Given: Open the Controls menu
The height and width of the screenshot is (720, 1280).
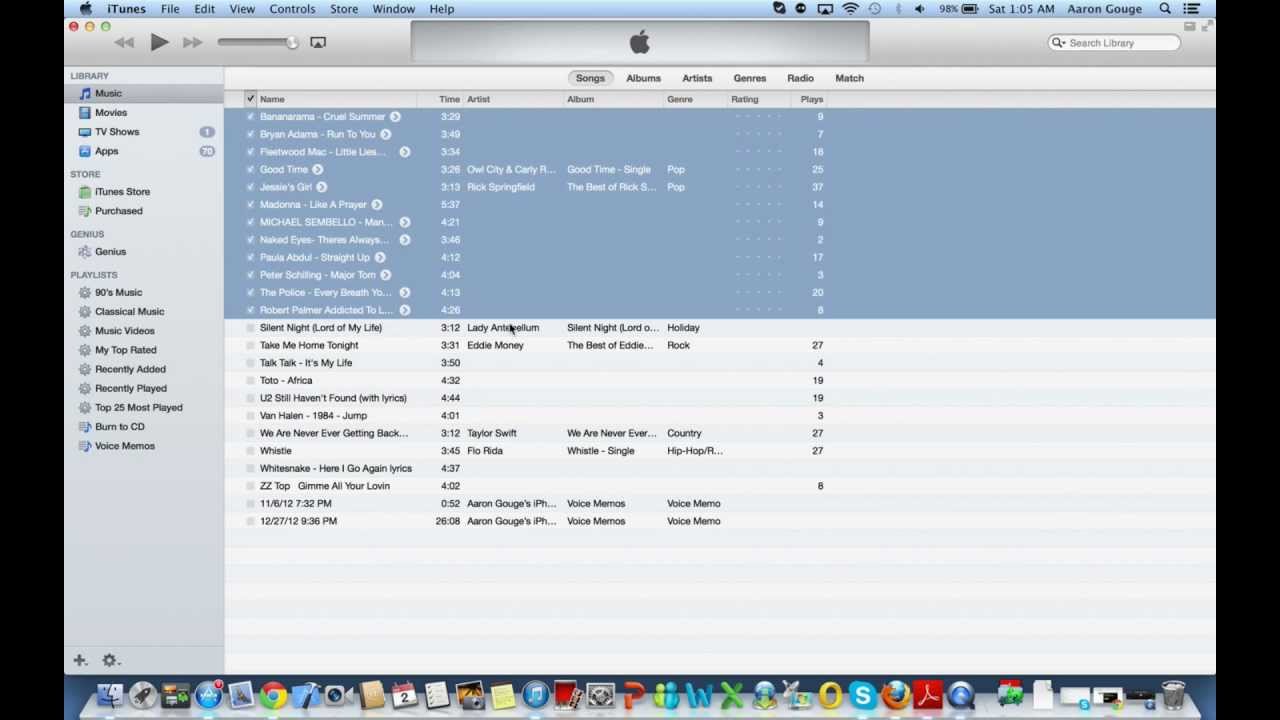Looking at the screenshot, I should (x=292, y=9).
